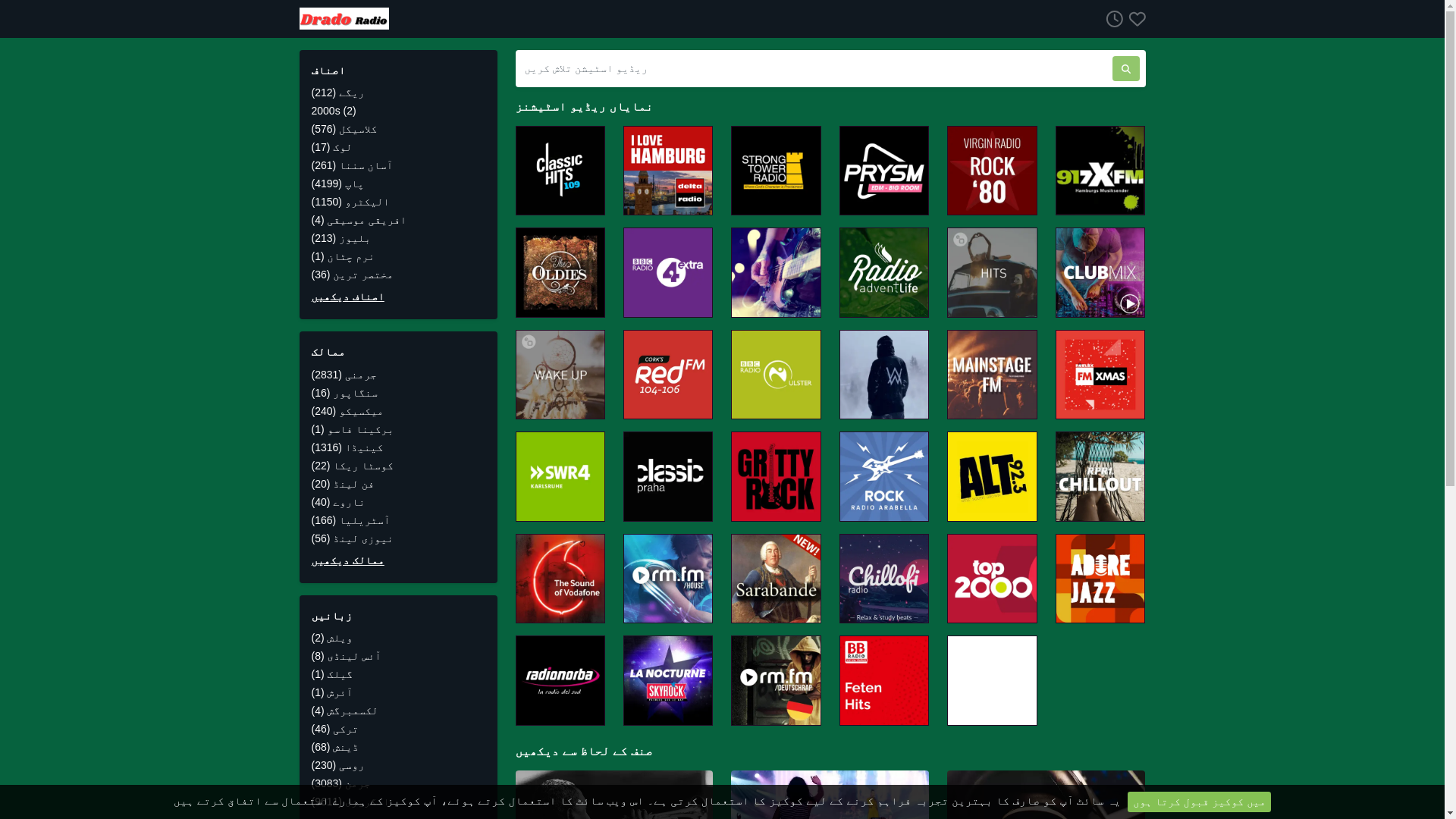Select Luxembourgish language with count (4)
The width and height of the screenshot is (1456, 819).
pyautogui.click(x=344, y=711)
